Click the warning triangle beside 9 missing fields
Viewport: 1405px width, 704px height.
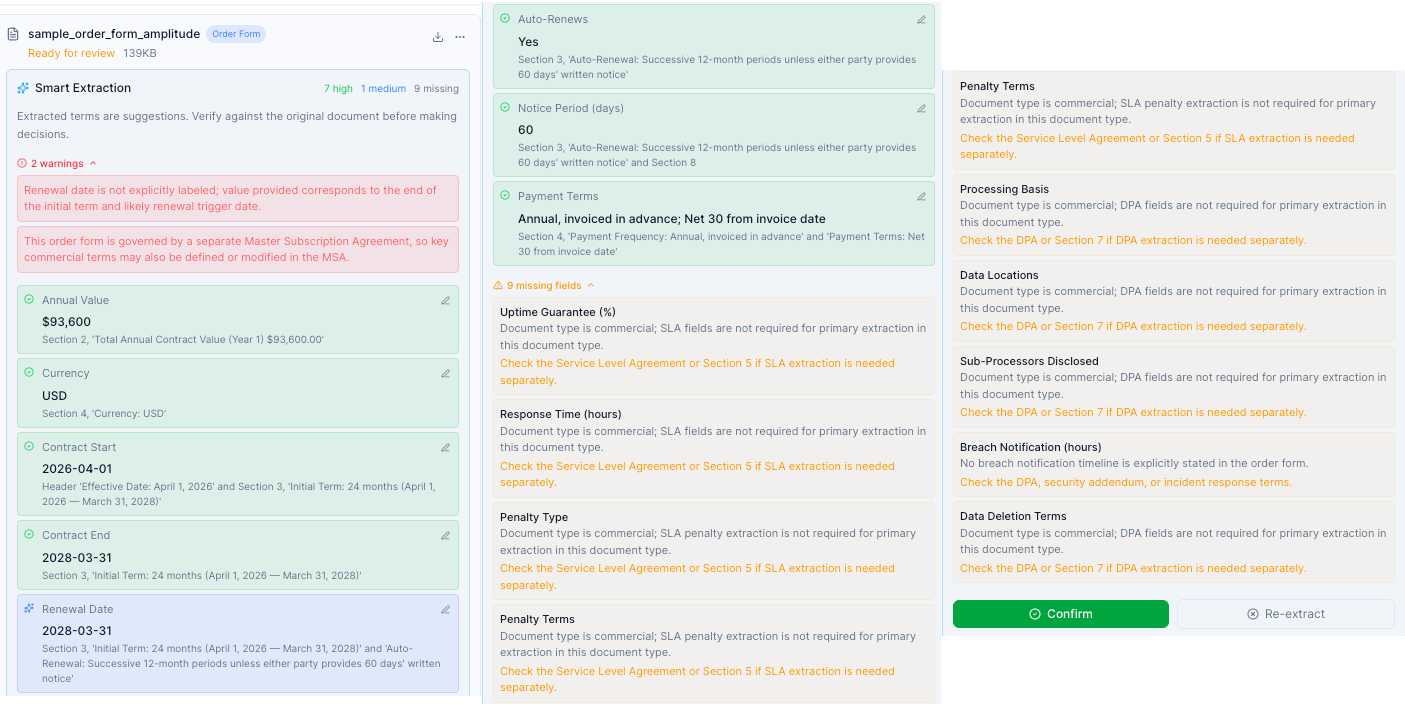point(496,285)
